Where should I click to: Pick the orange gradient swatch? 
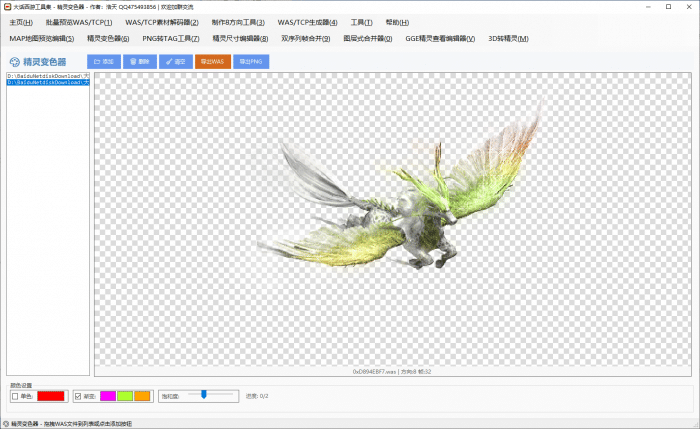142,396
